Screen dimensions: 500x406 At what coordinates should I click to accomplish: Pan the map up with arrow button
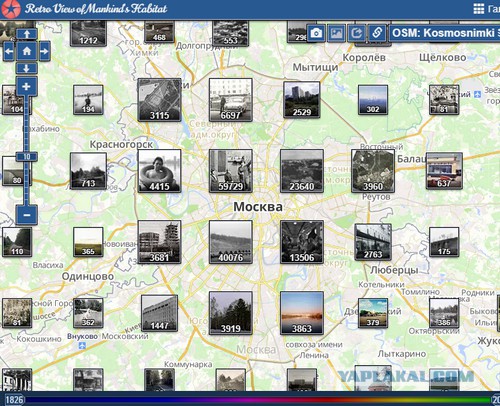point(27,34)
